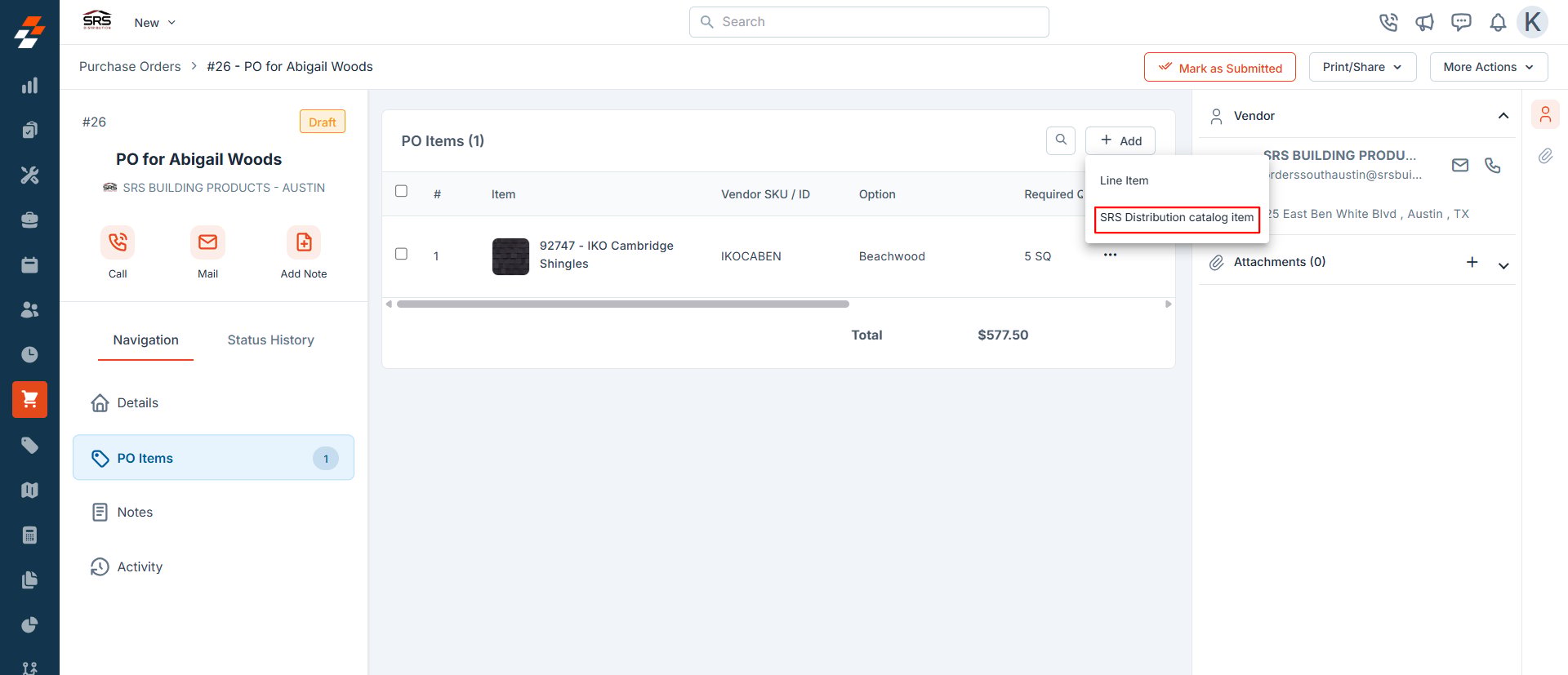Open the chat messages icon
Viewport: 1568px width, 675px height.
[1461, 22]
